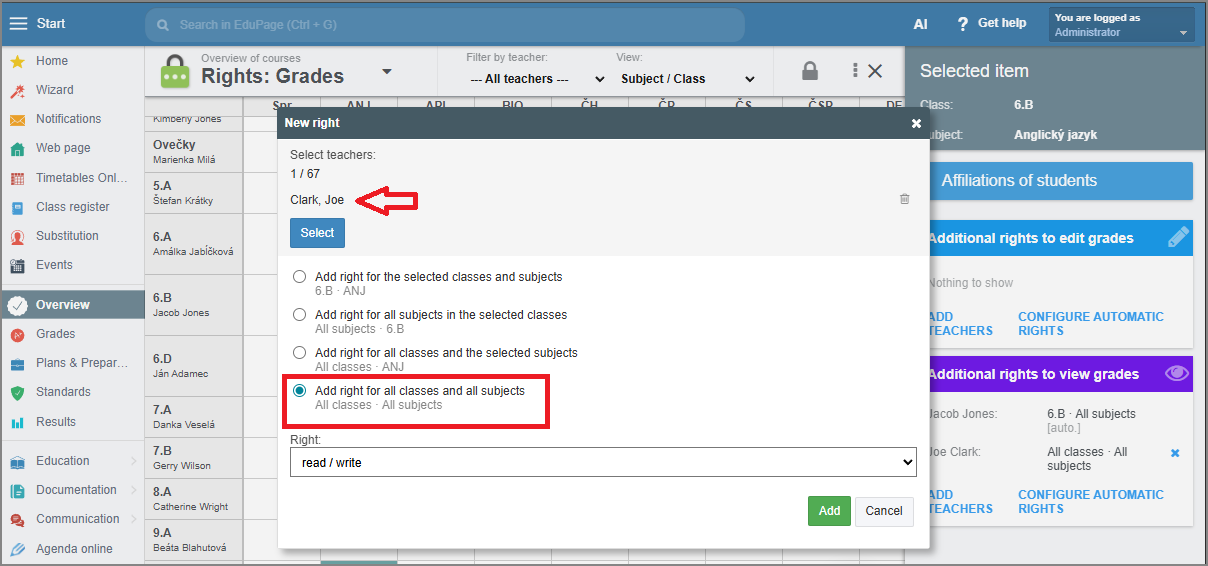The width and height of the screenshot is (1208, 566).
Task: Open the View Subject / Class dropdown
Action: (687, 79)
